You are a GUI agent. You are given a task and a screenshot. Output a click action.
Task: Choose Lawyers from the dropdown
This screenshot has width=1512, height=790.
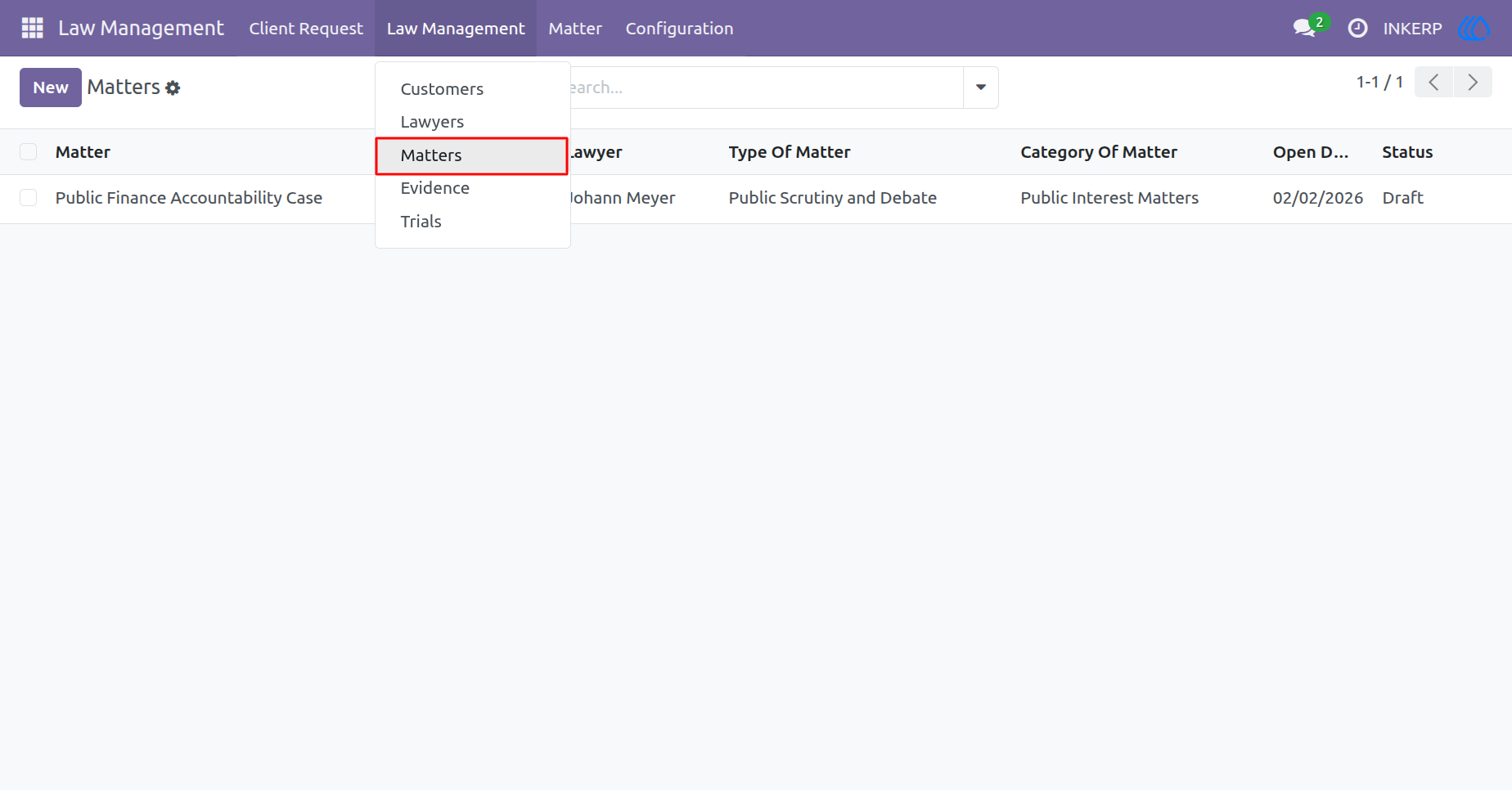pos(473,122)
